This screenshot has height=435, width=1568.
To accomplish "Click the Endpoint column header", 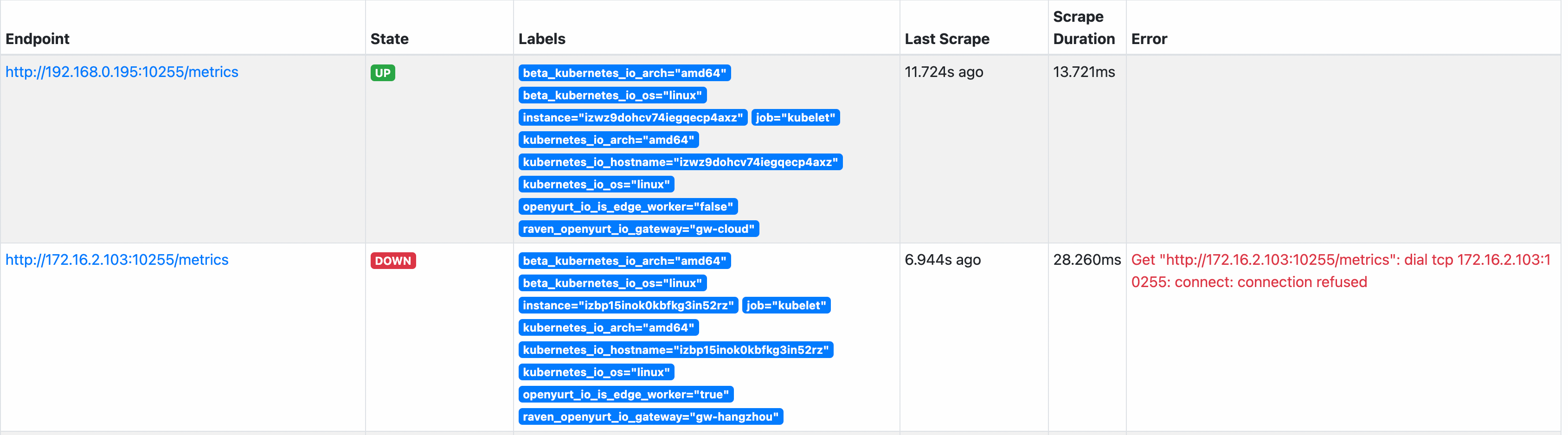I will [x=38, y=39].
